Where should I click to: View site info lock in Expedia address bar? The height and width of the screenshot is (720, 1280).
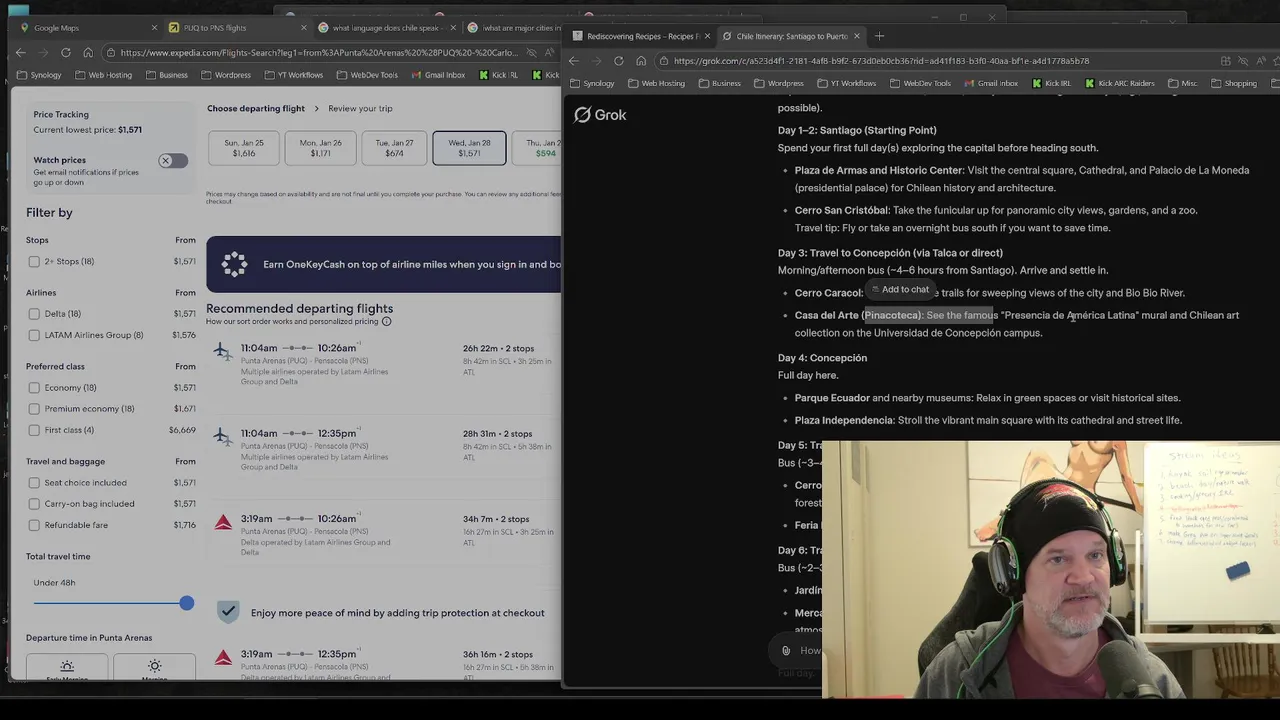111,53
